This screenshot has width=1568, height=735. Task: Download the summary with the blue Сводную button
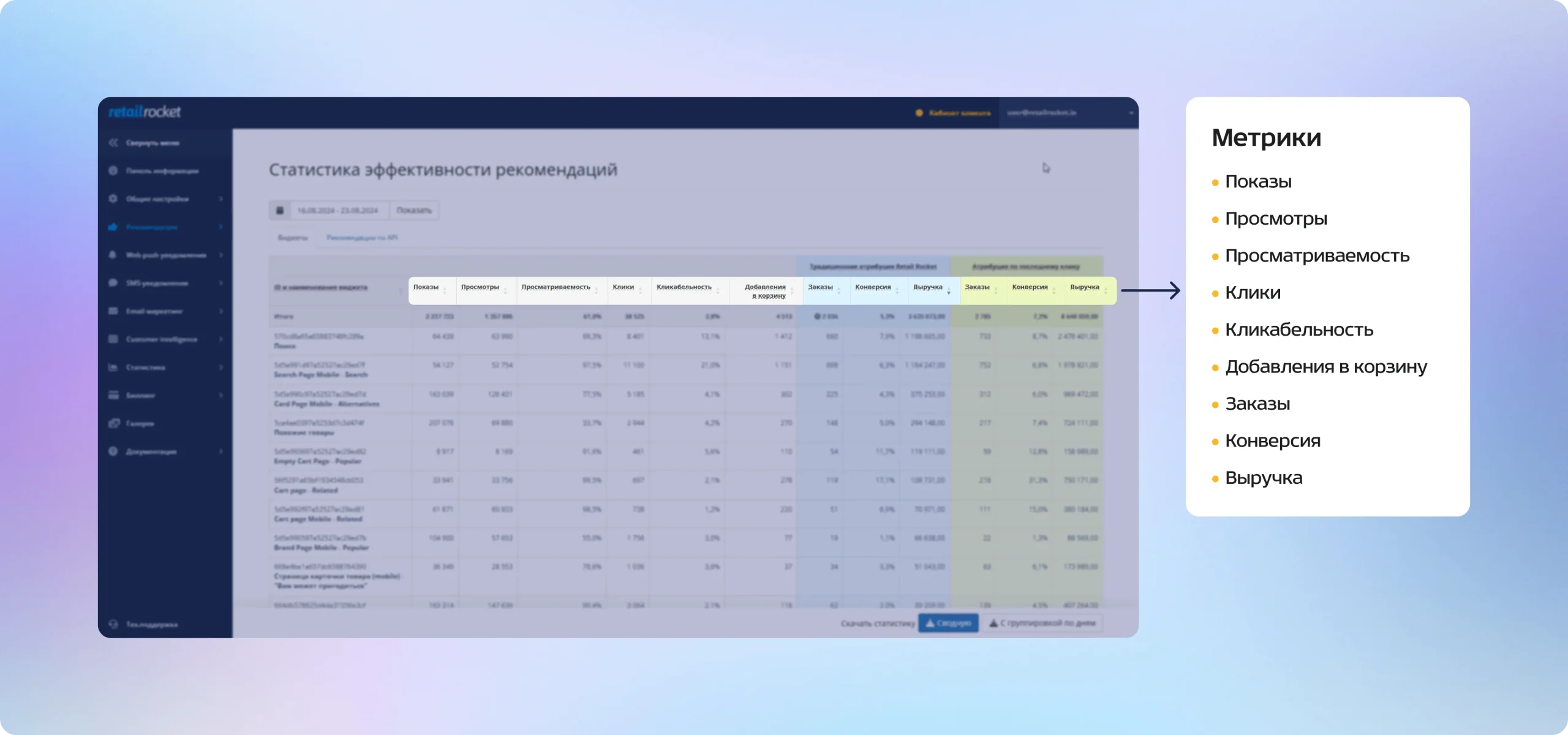pos(948,623)
